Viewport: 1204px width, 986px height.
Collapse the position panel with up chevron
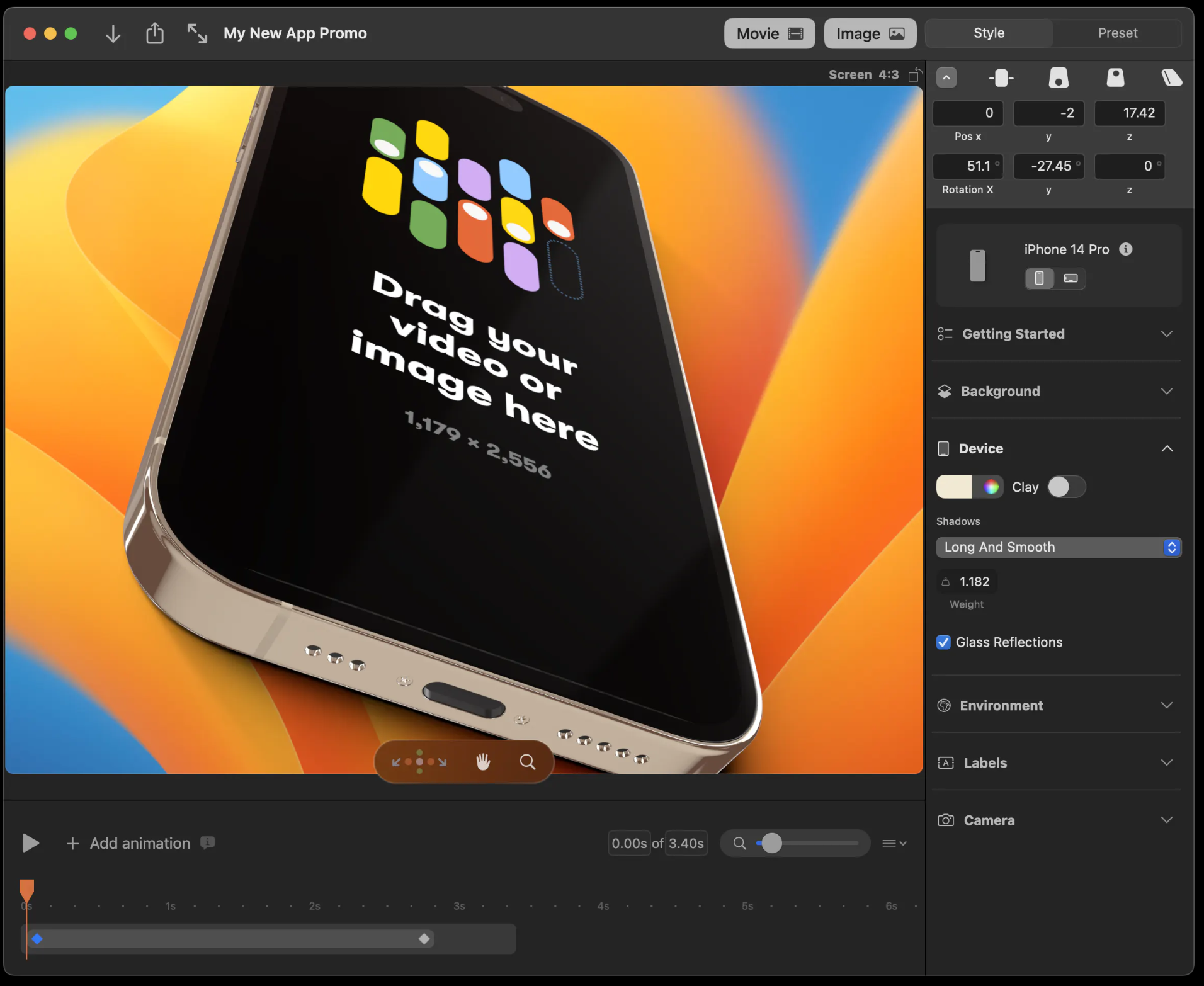click(946, 77)
